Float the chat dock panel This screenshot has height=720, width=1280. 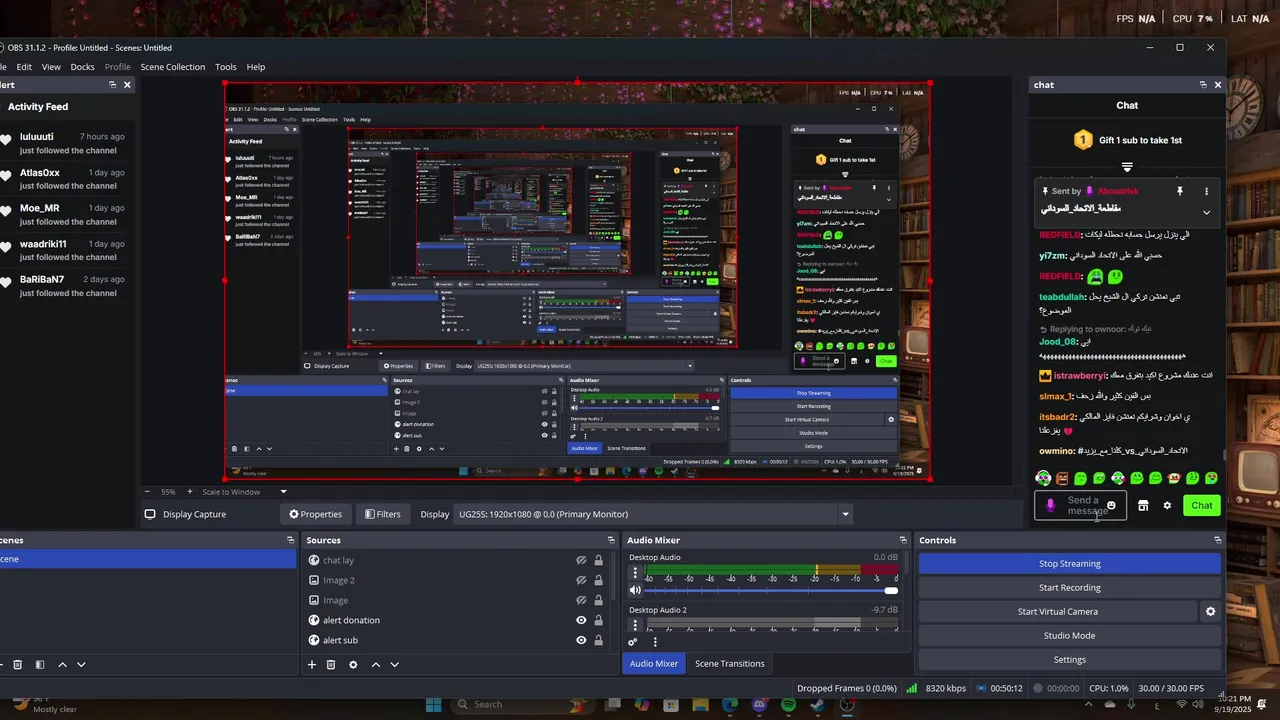coord(1202,85)
